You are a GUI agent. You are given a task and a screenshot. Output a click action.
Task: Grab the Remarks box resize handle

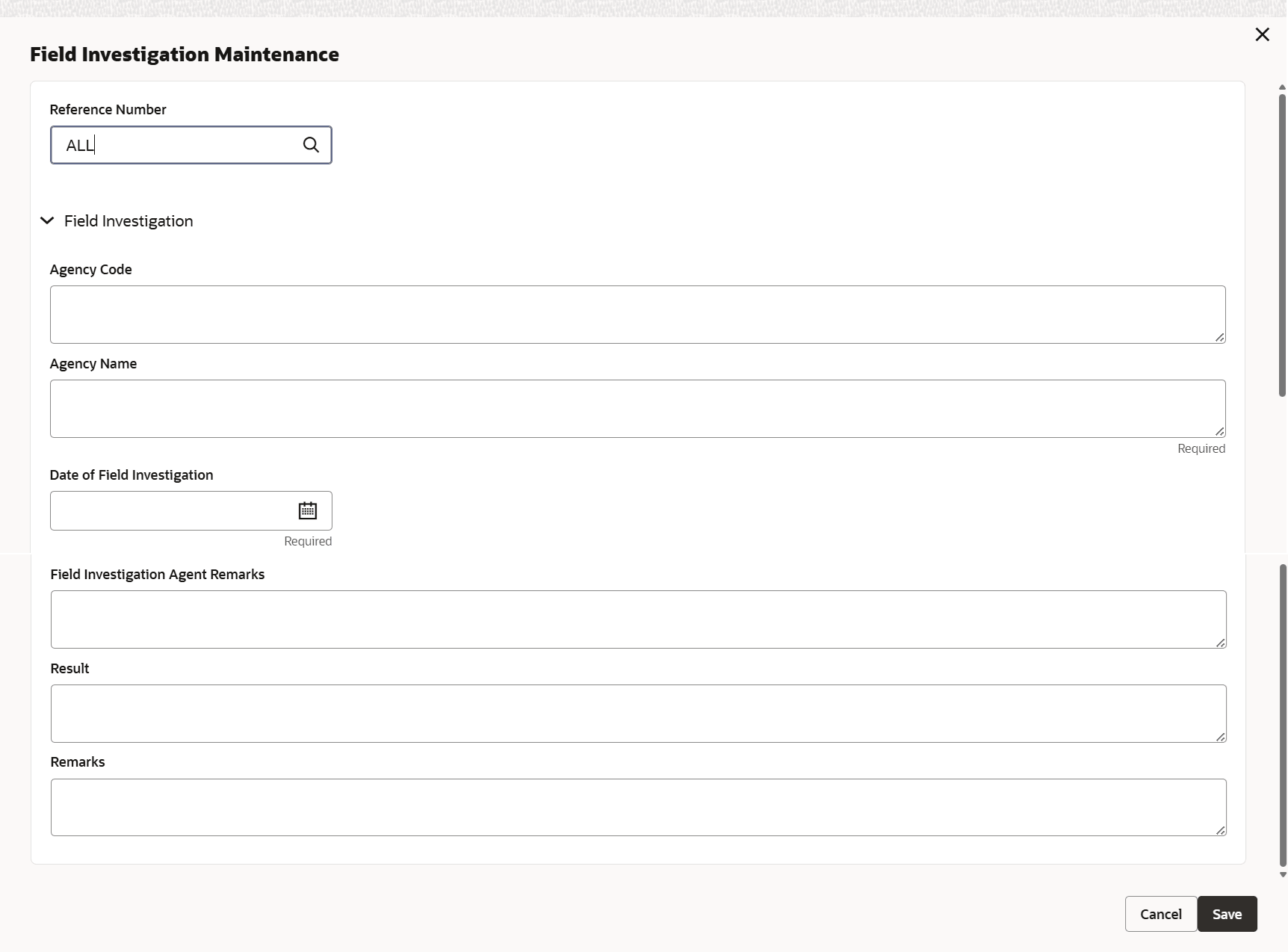pyautogui.click(x=1221, y=830)
